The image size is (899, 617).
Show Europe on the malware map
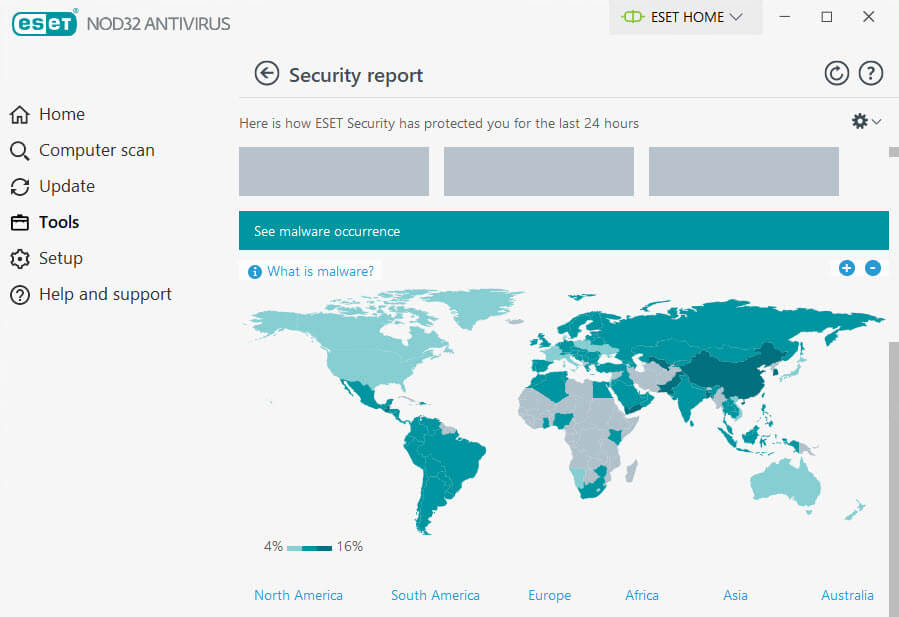click(x=549, y=595)
